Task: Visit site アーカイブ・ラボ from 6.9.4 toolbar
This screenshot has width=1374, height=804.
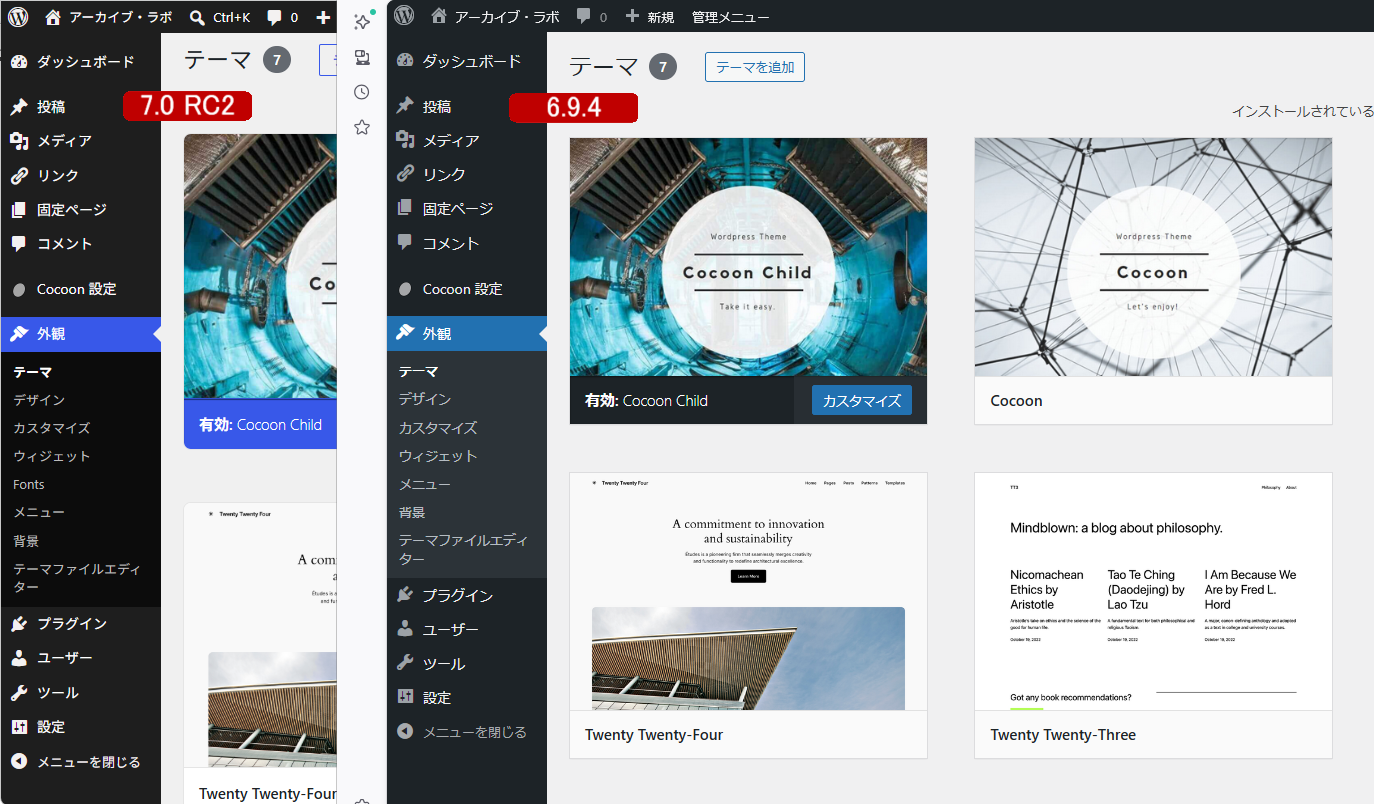Action: click(x=495, y=17)
